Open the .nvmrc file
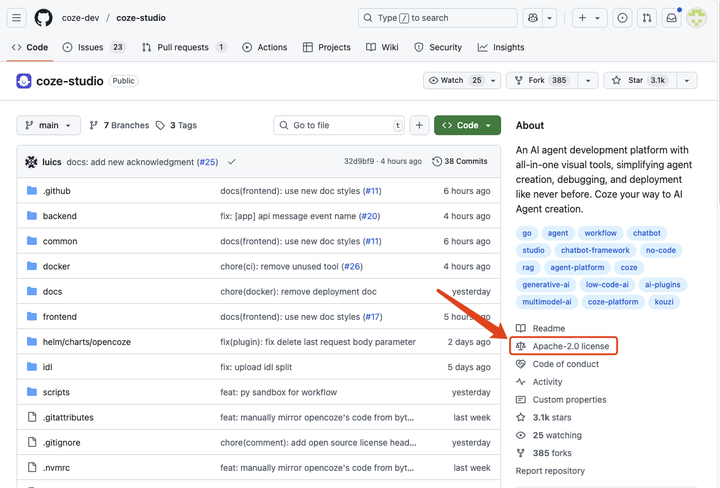Image resolution: width=720 pixels, height=488 pixels. [56, 468]
